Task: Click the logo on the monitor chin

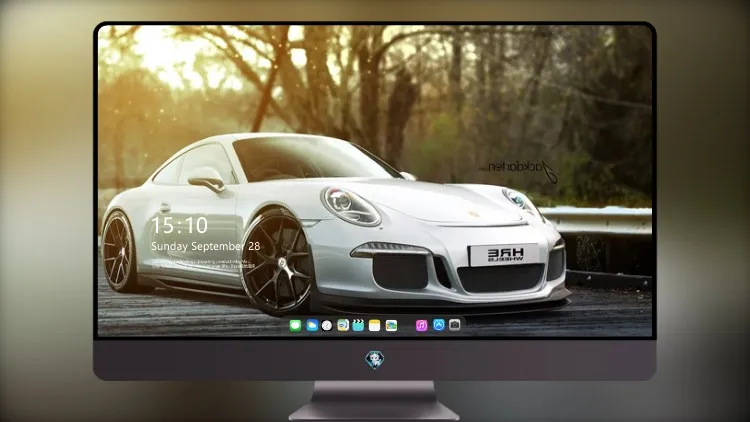Action: [375, 359]
